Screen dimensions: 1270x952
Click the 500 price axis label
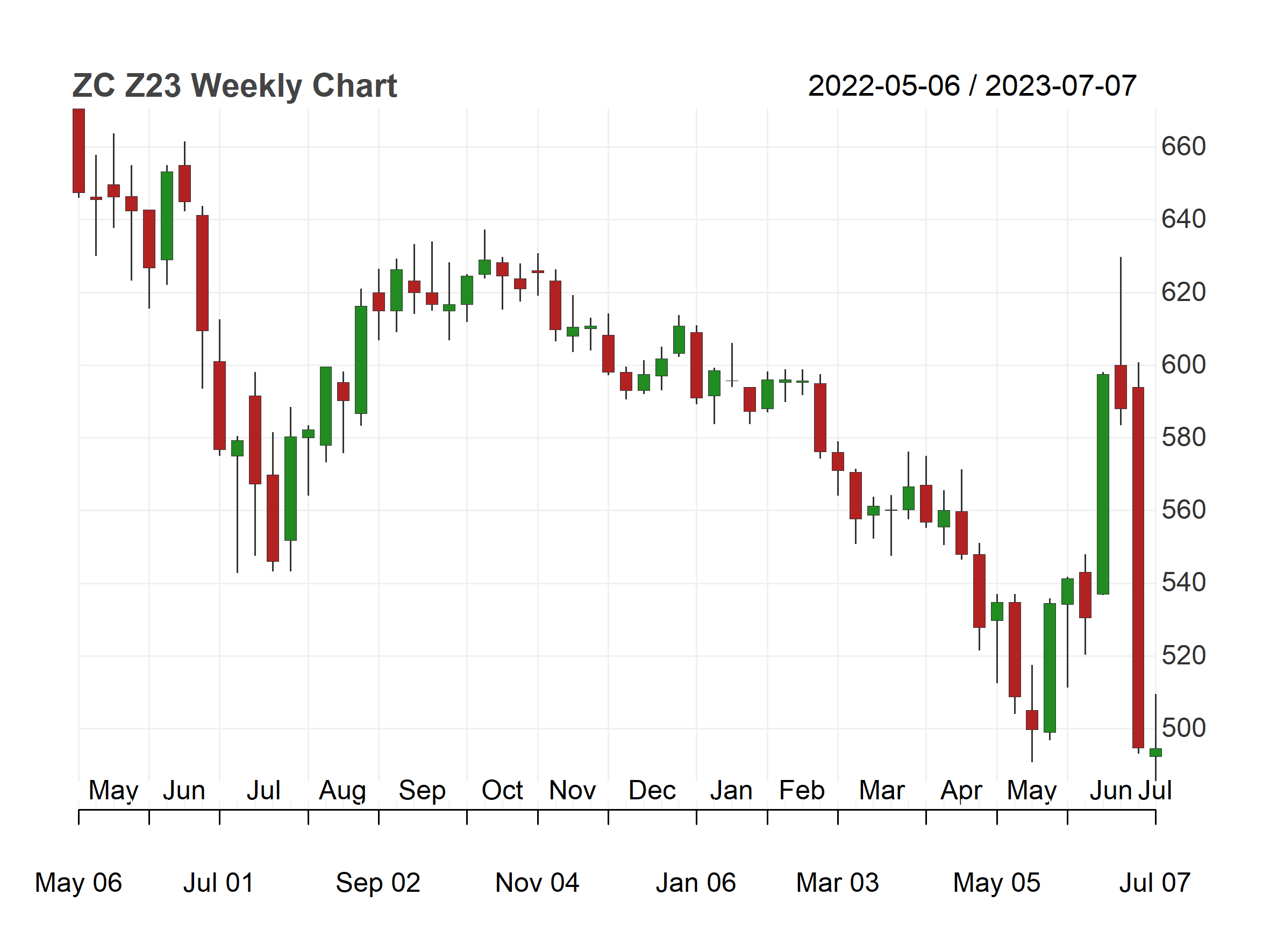click(1183, 728)
